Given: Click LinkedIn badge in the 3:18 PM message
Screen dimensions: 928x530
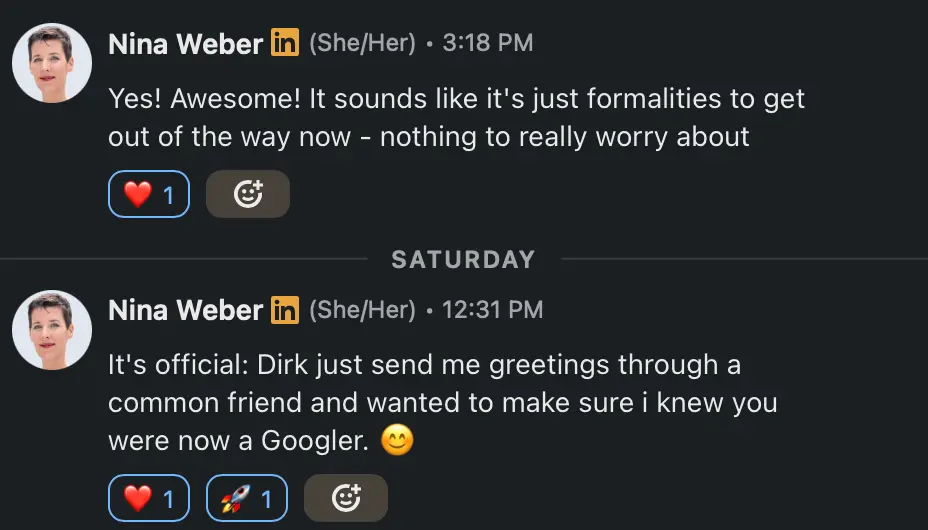Looking at the screenshot, I should click(285, 44).
